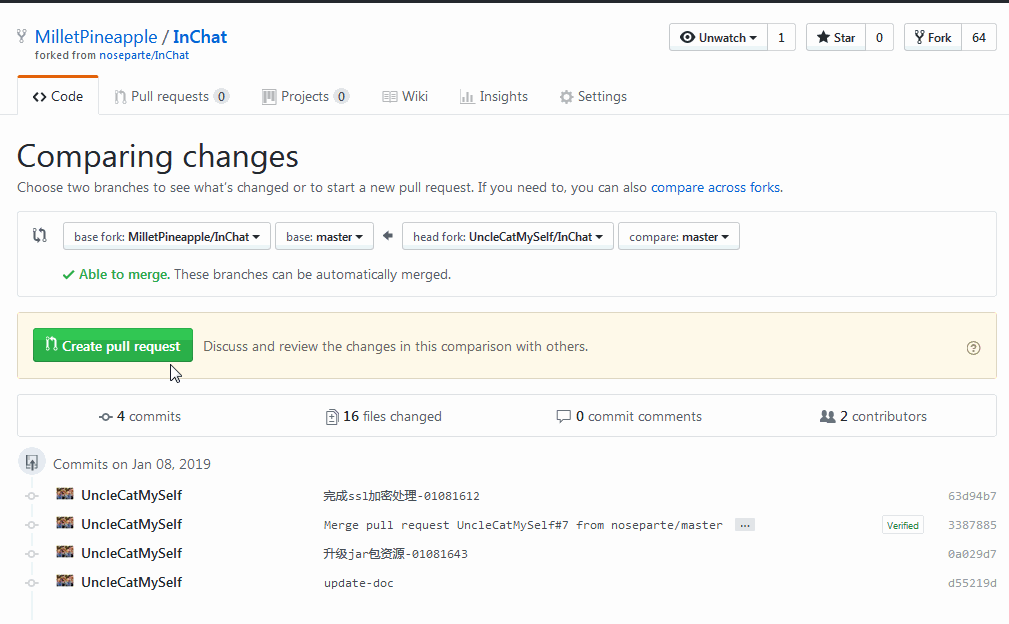Expand the compare: master branch selector
The width and height of the screenshot is (1009, 624).
coord(678,237)
